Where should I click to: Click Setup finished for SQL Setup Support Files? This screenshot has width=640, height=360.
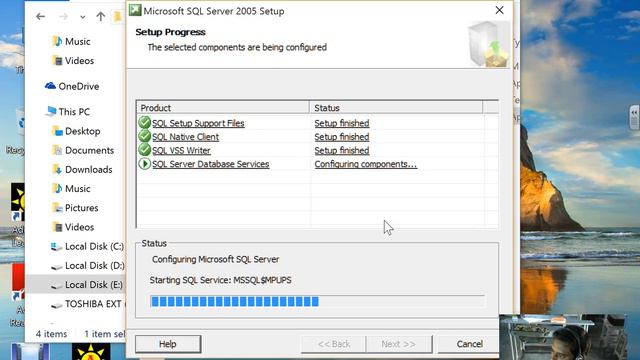click(x=342, y=123)
